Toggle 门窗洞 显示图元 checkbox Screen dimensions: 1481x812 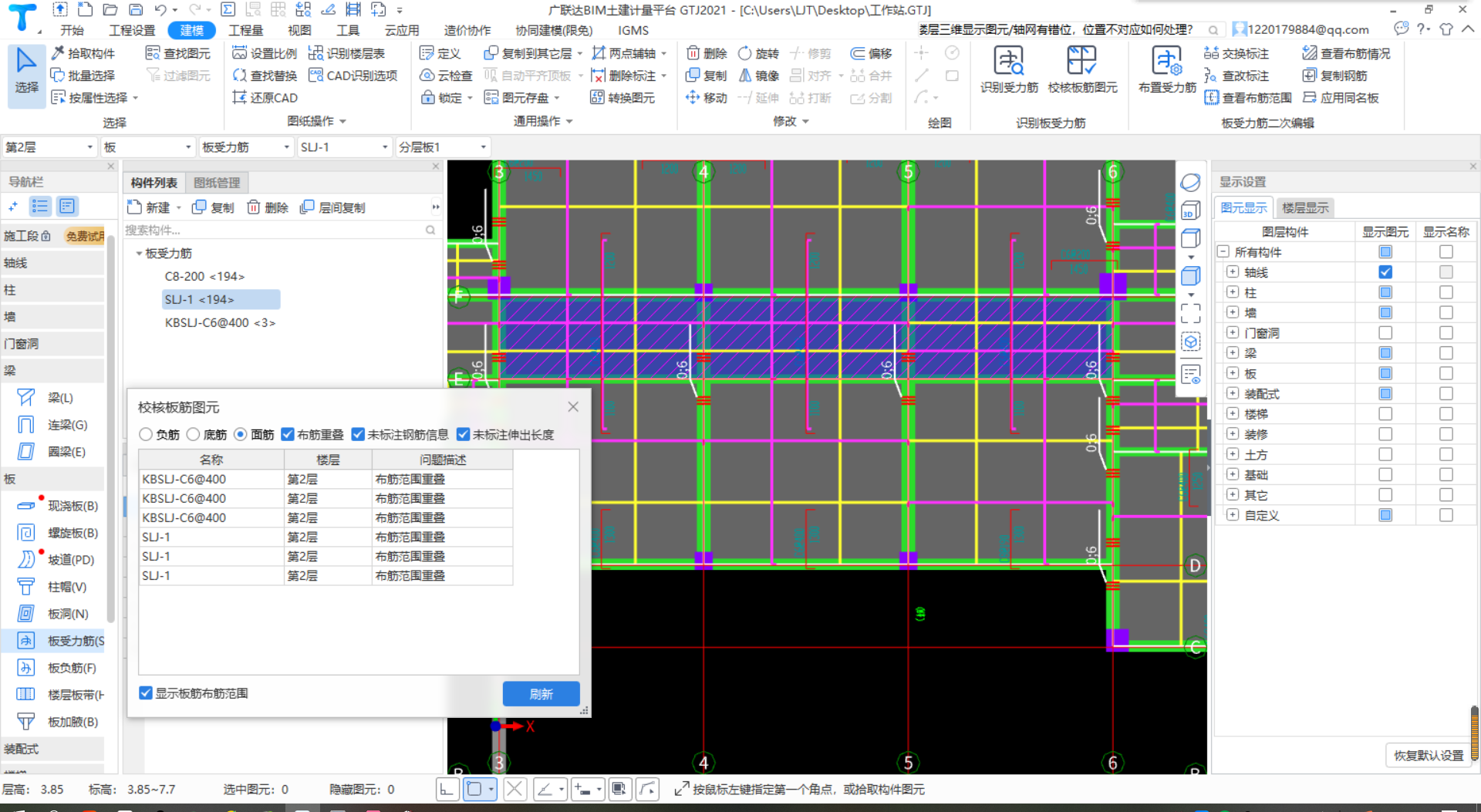tap(1385, 333)
